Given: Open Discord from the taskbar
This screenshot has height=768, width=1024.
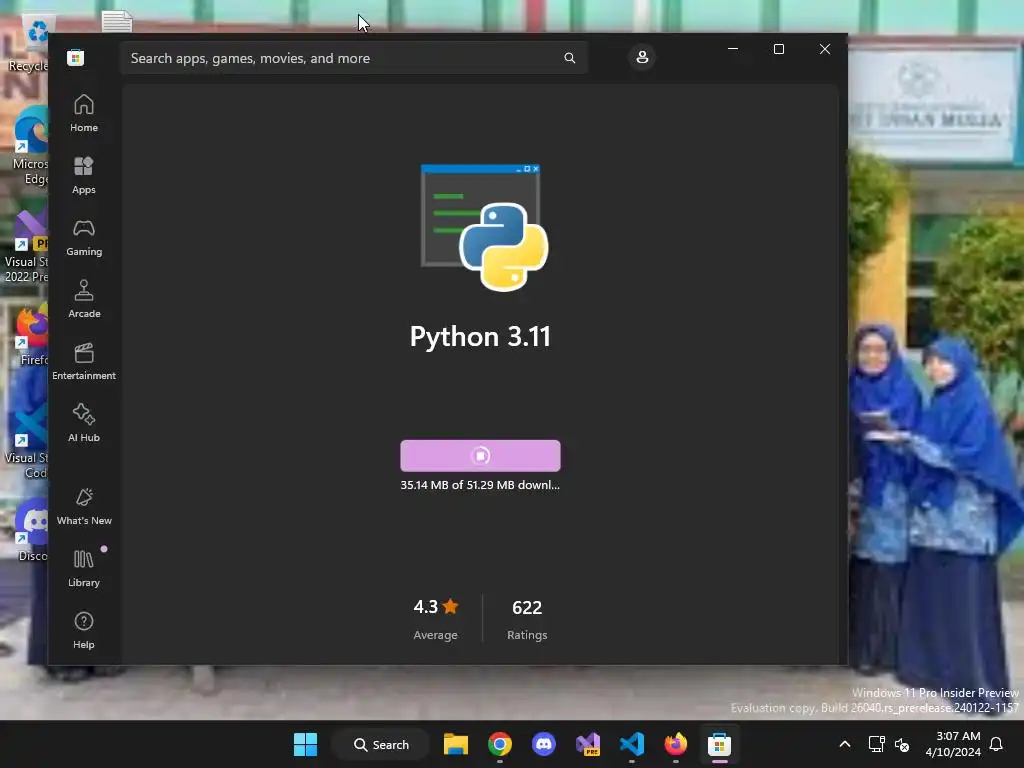Looking at the screenshot, I should tap(543, 744).
